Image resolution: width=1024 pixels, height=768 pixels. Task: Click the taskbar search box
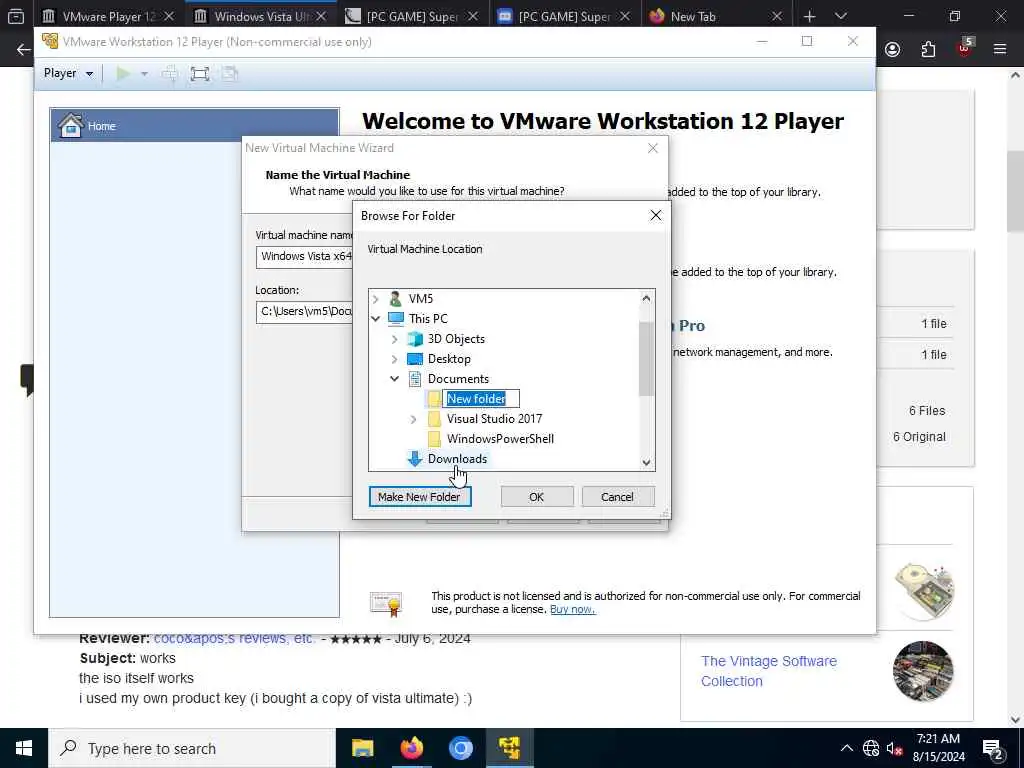coord(192,748)
